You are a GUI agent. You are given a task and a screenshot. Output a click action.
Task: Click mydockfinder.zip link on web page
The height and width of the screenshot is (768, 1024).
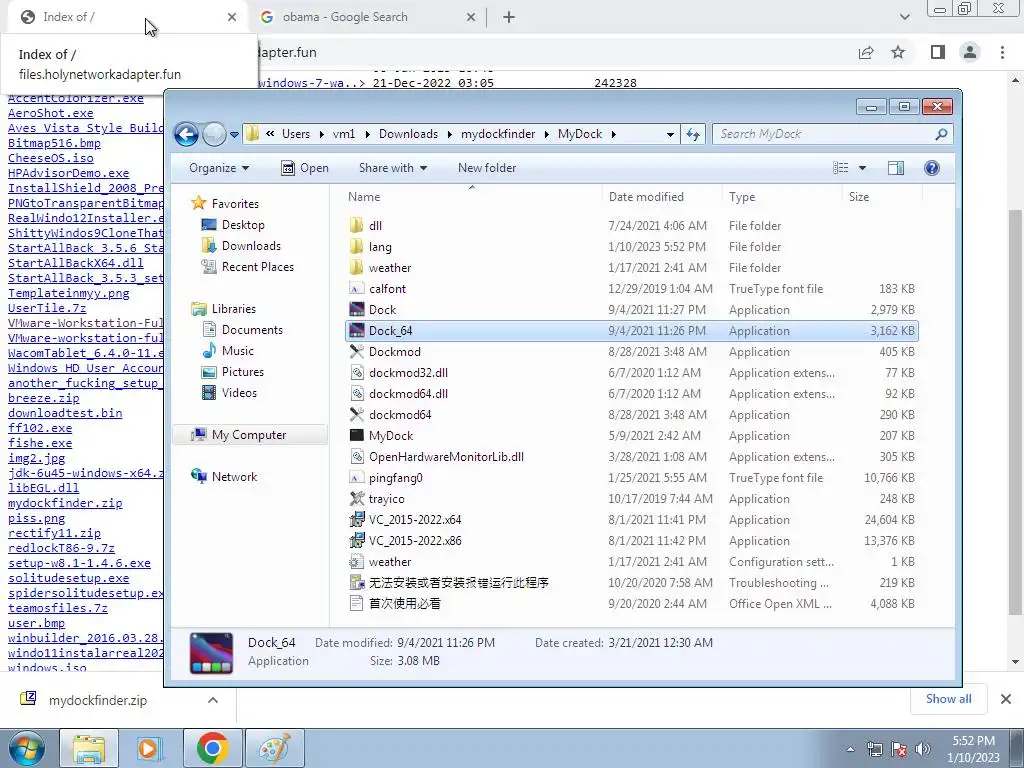coord(65,503)
